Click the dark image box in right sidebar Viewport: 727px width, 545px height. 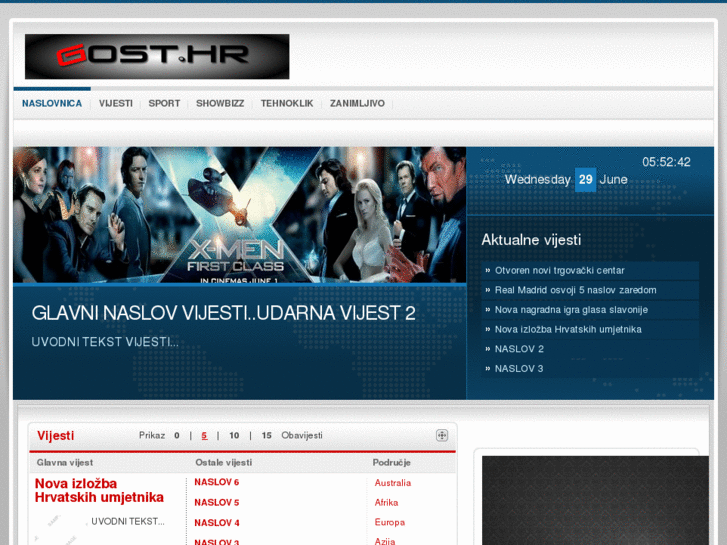pos(595,500)
